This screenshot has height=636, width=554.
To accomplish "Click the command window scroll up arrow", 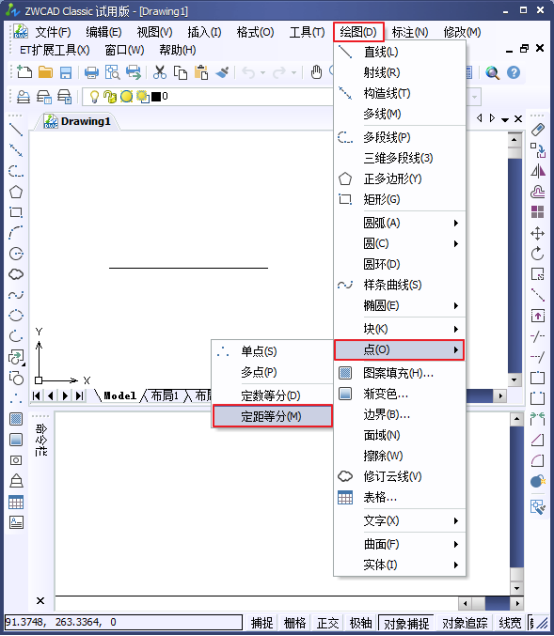I will click(517, 419).
